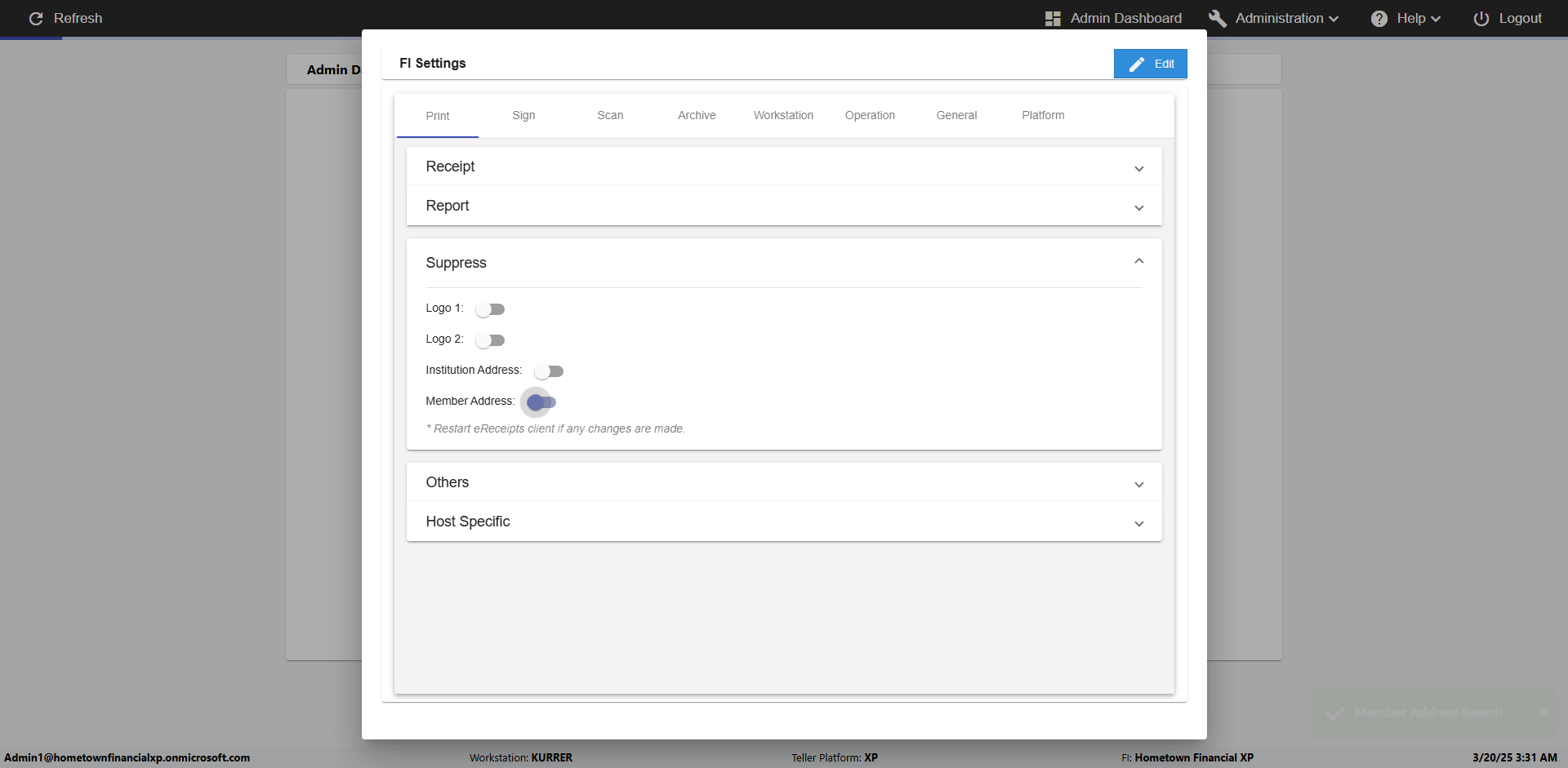Image resolution: width=1568 pixels, height=768 pixels.
Task: Click the pencil icon on Edit
Action: point(1137,64)
